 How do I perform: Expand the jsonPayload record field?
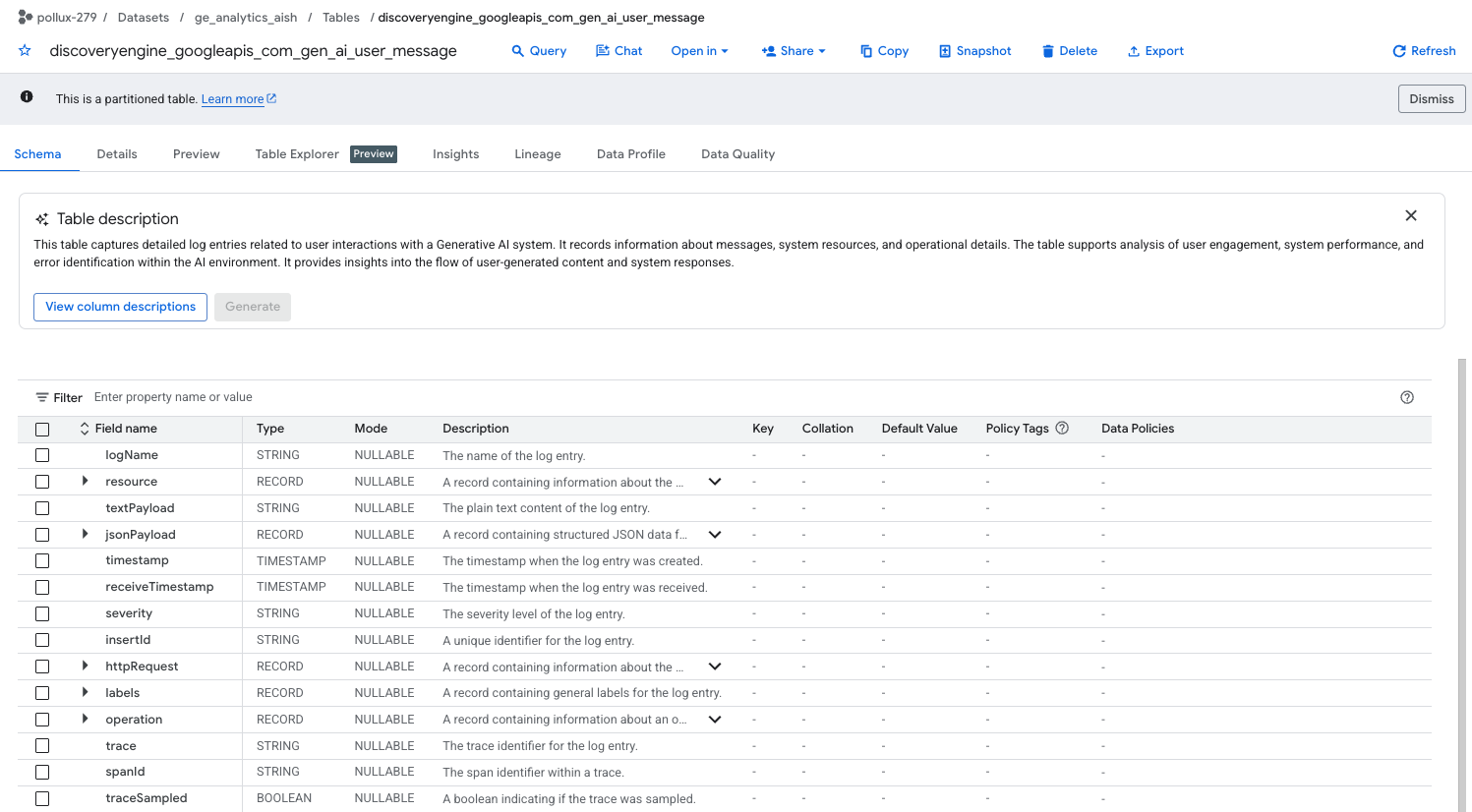[85, 534]
